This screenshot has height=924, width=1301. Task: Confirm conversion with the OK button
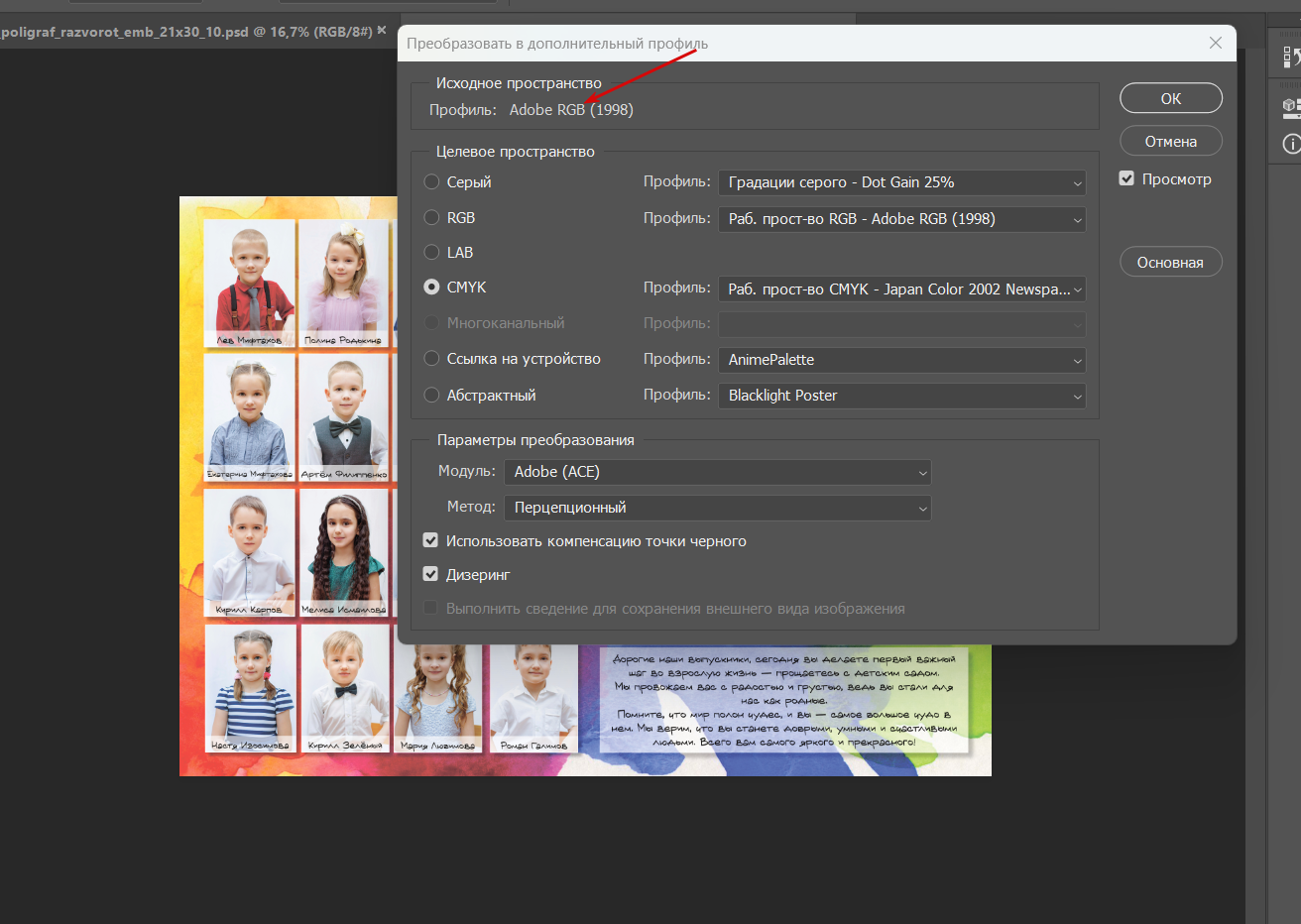[1170, 98]
